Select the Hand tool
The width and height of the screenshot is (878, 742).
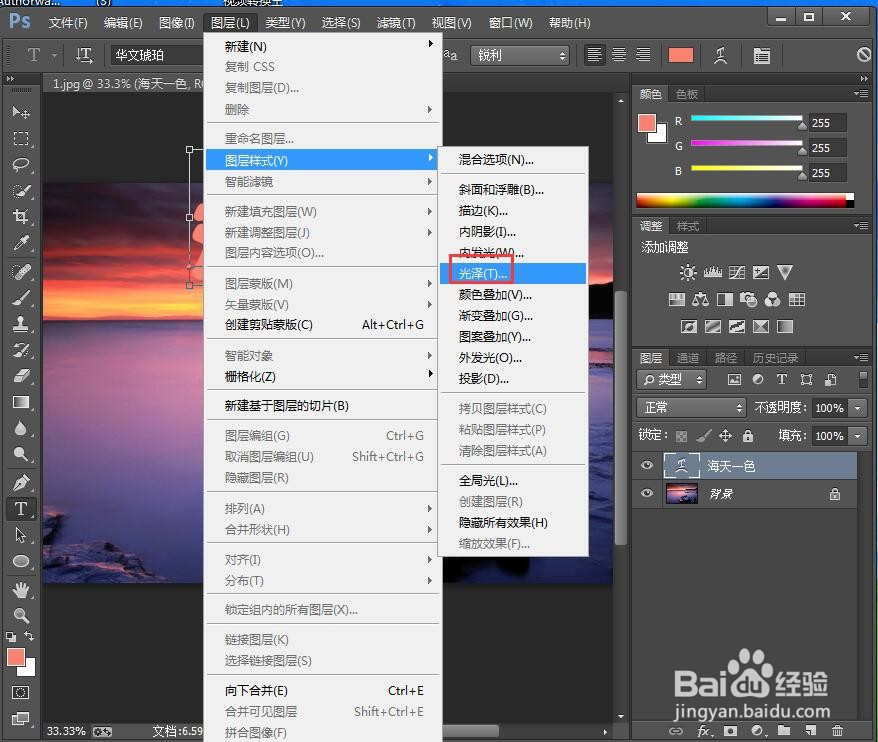pyautogui.click(x=21, y=589)
